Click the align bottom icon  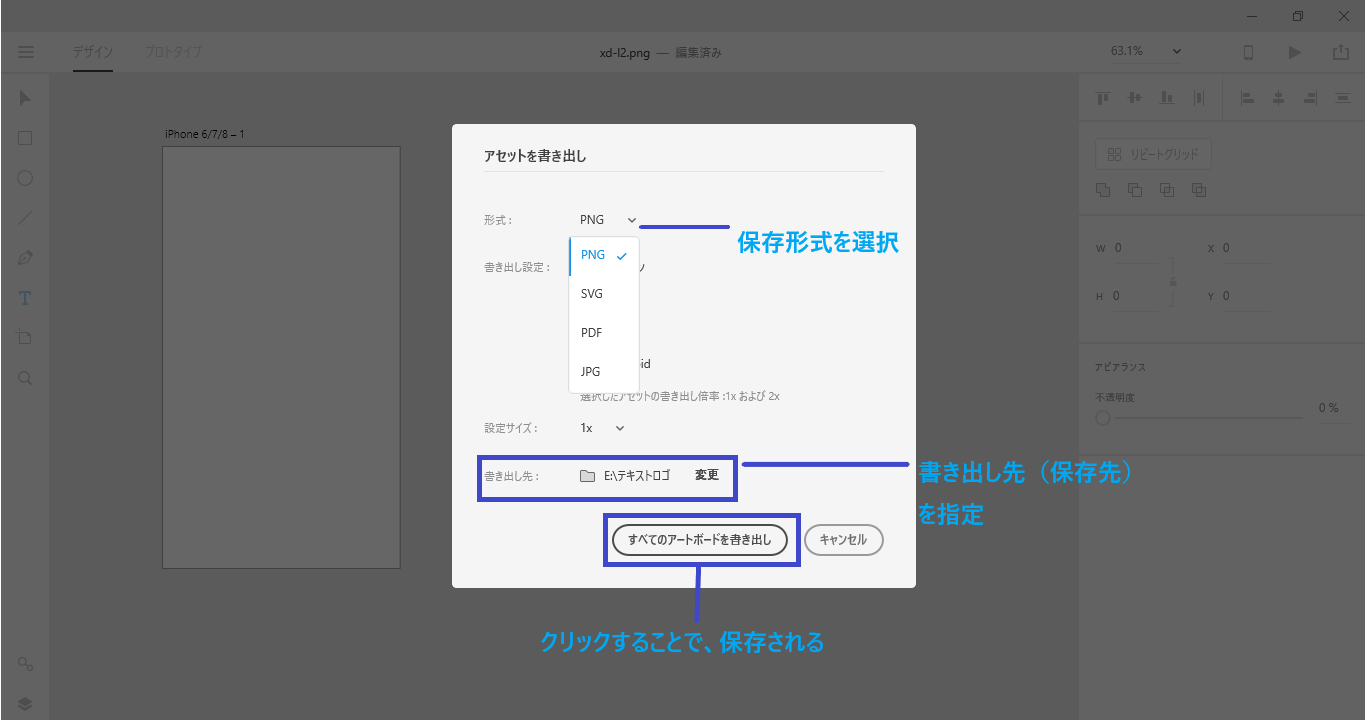point(1166,97)
